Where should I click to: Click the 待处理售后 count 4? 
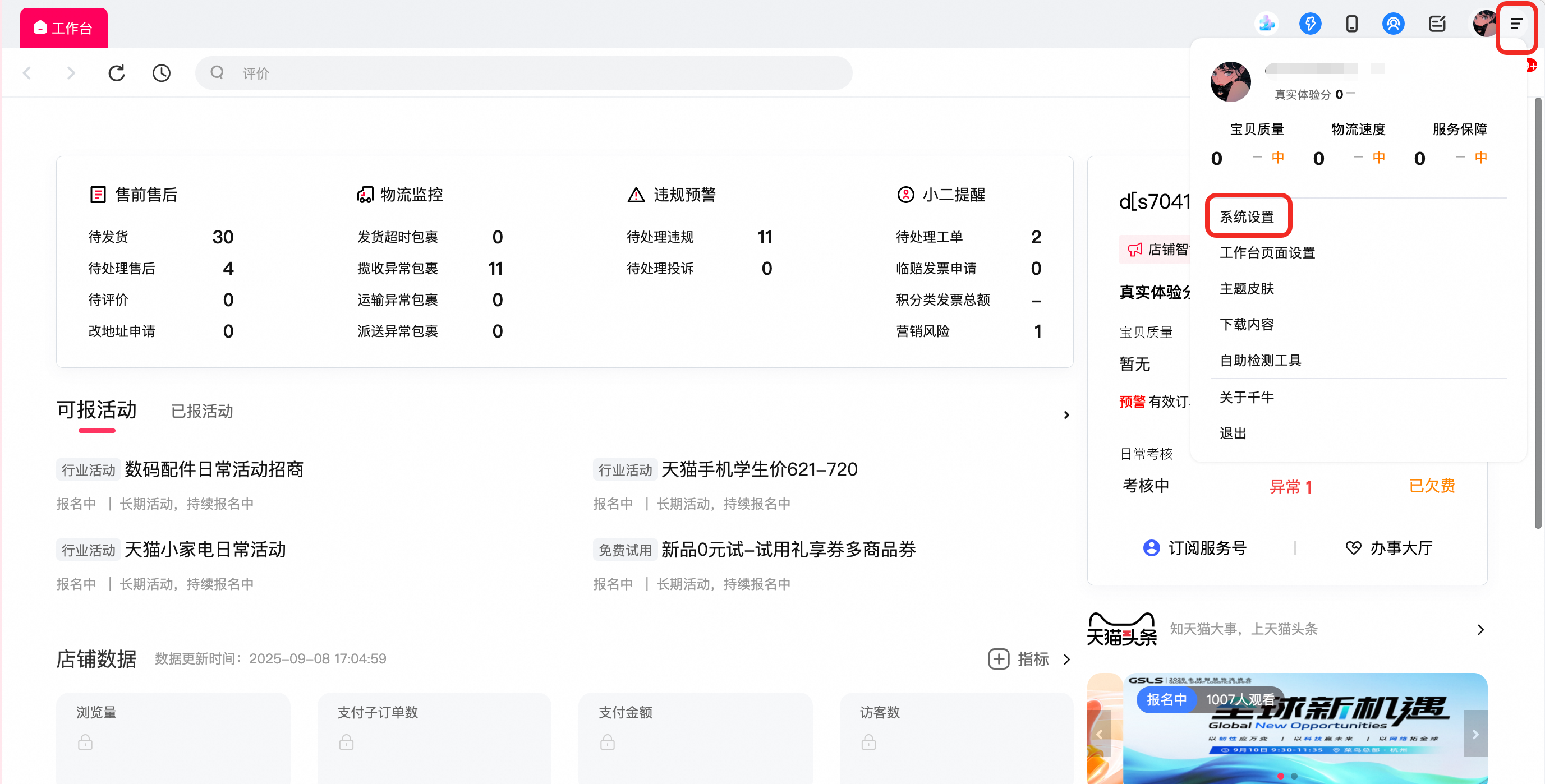coord(228,269)
